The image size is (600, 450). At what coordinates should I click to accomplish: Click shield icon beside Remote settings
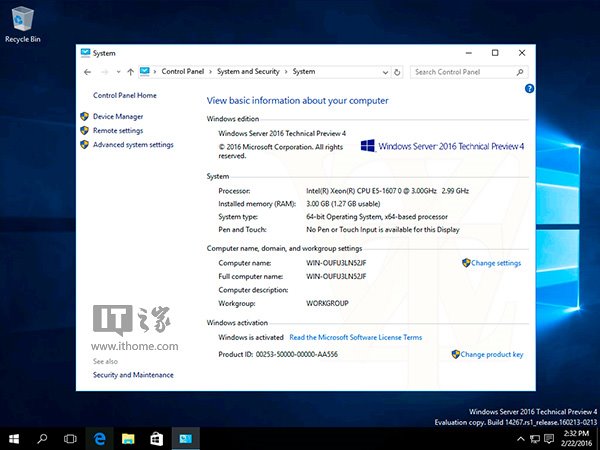85,130
